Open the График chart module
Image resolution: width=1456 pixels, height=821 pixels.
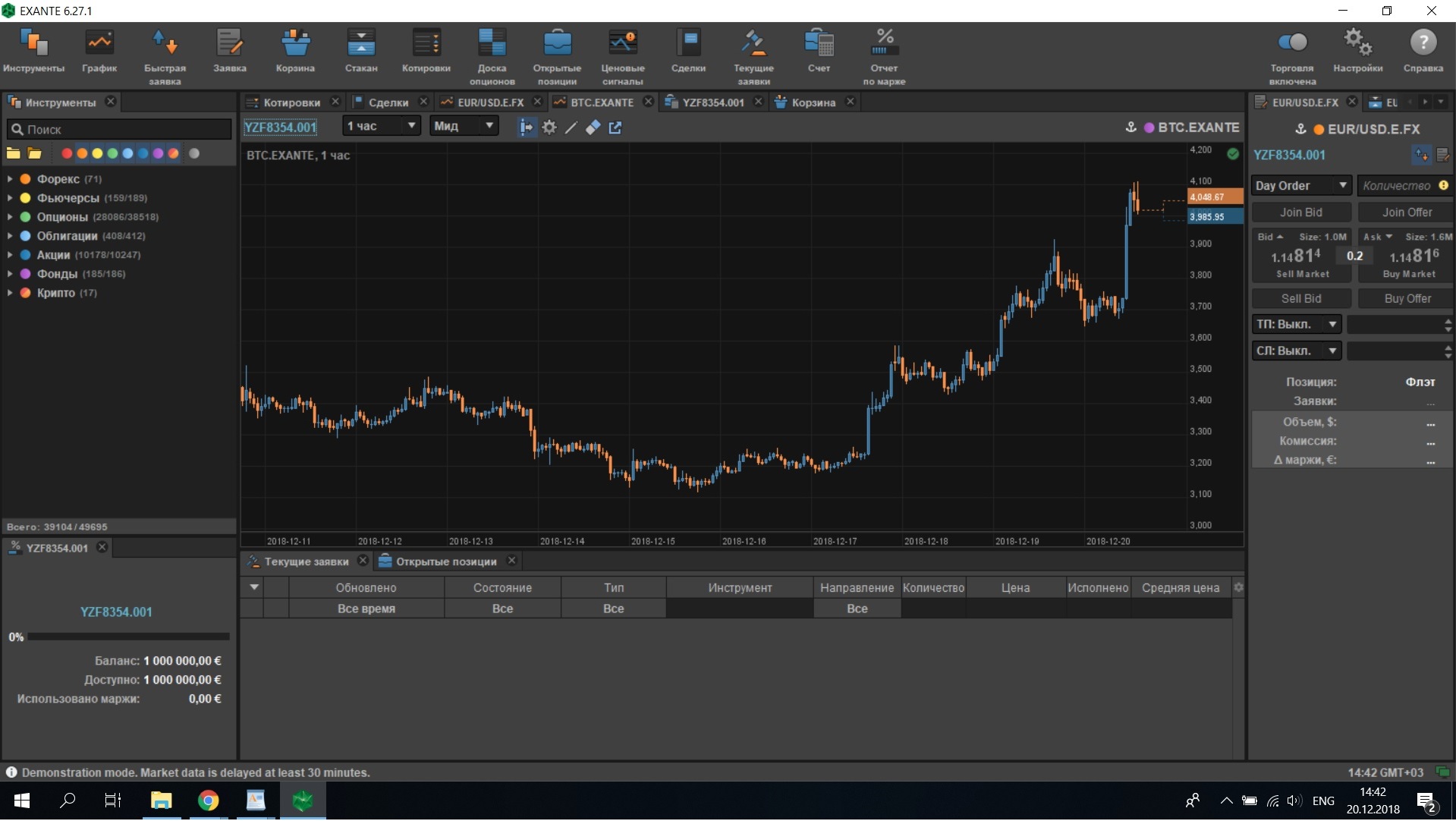click(x=99, y=52)
